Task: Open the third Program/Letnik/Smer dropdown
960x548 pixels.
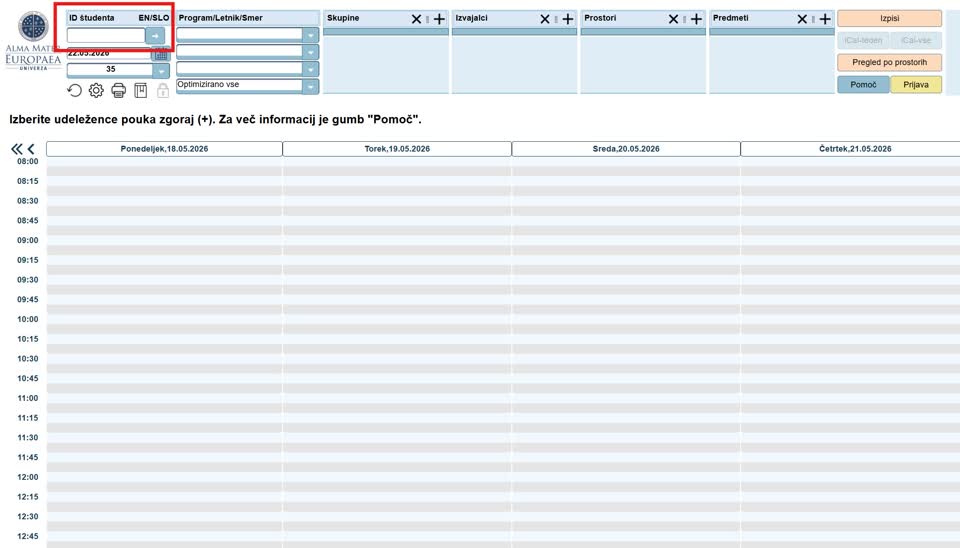Action: tap(310, 69)
